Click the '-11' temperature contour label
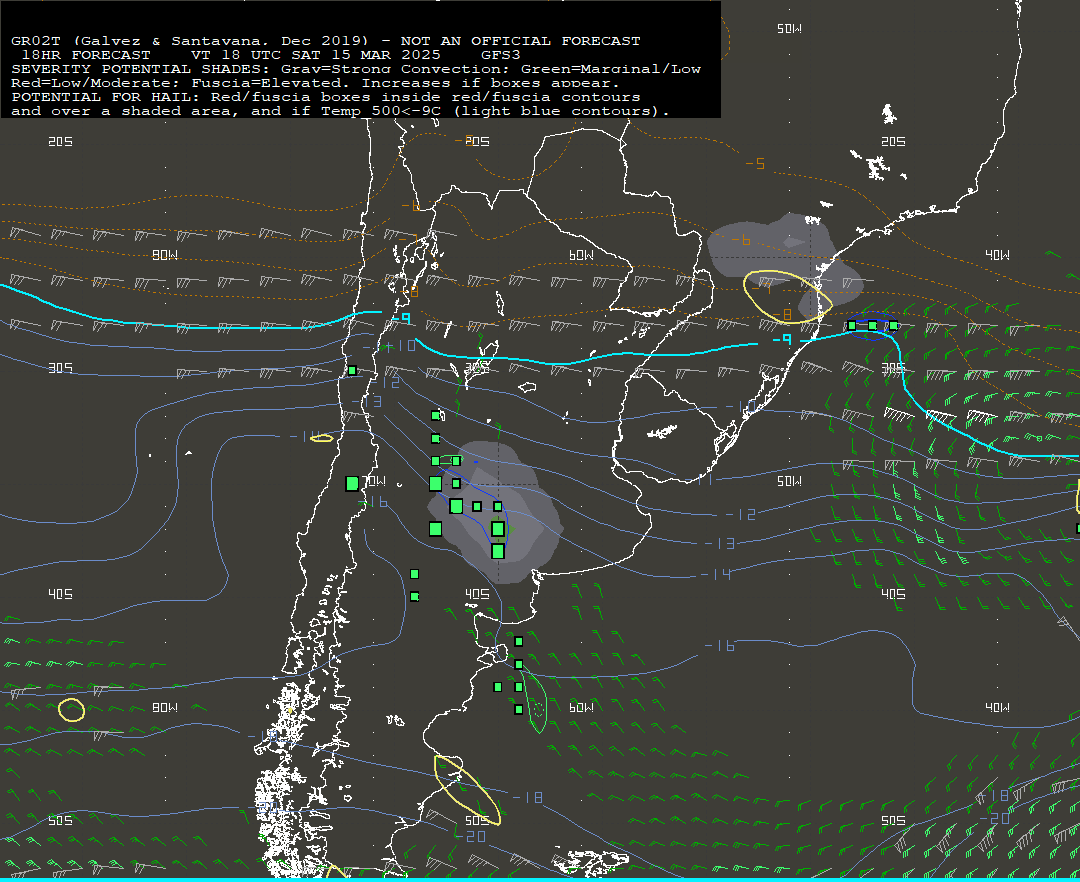This screenshot has width=1080, height=882. point(703,479)
